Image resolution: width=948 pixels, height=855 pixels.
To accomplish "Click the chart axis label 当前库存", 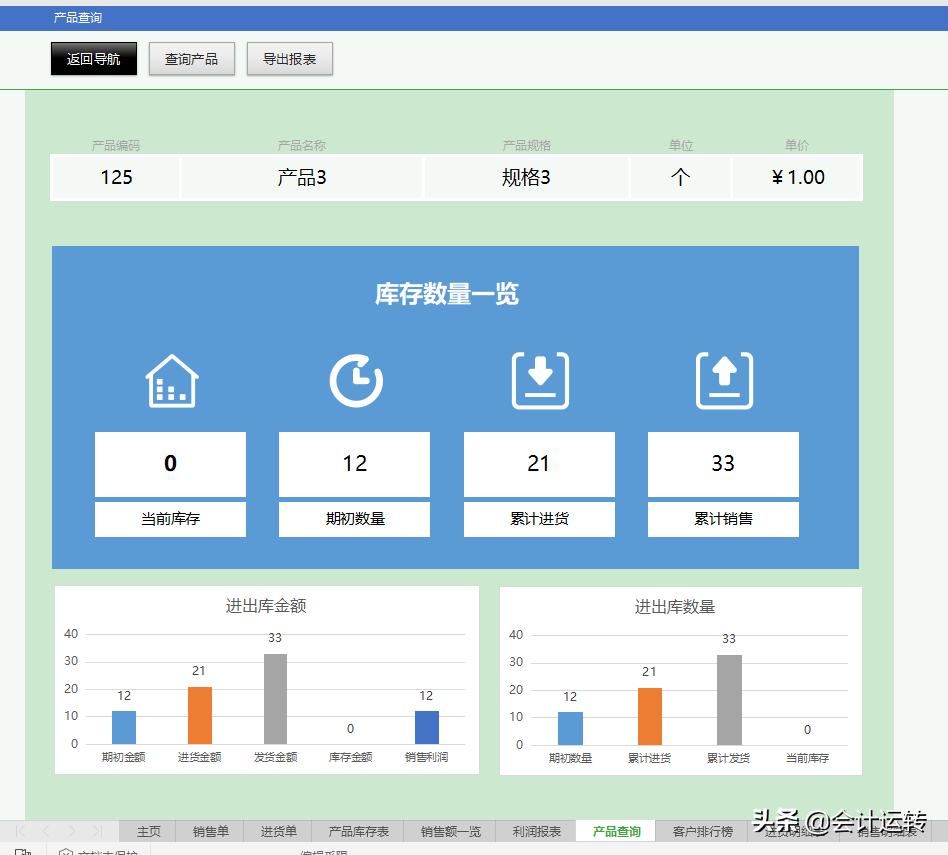I will [807, 758].
